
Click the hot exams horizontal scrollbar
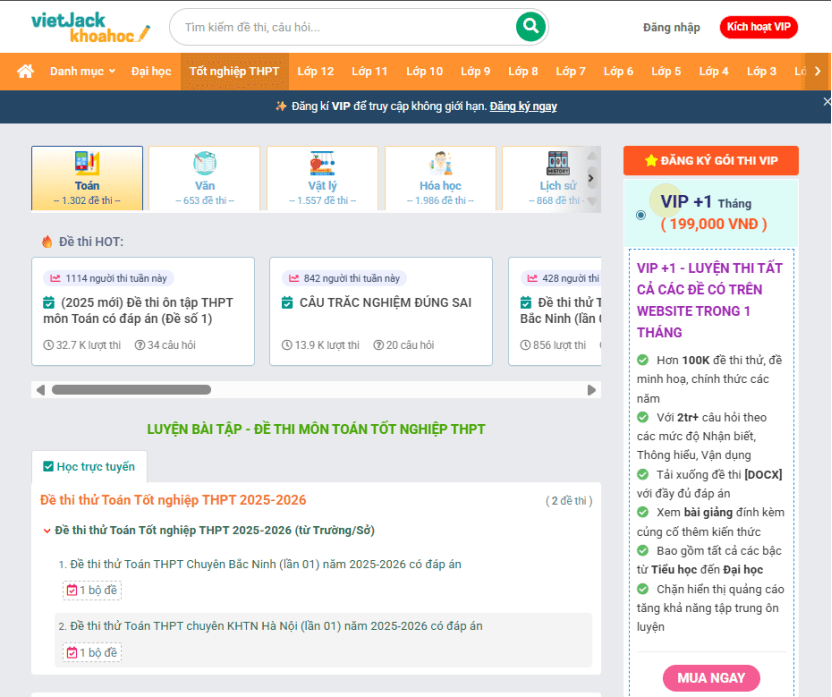point(131,390)
